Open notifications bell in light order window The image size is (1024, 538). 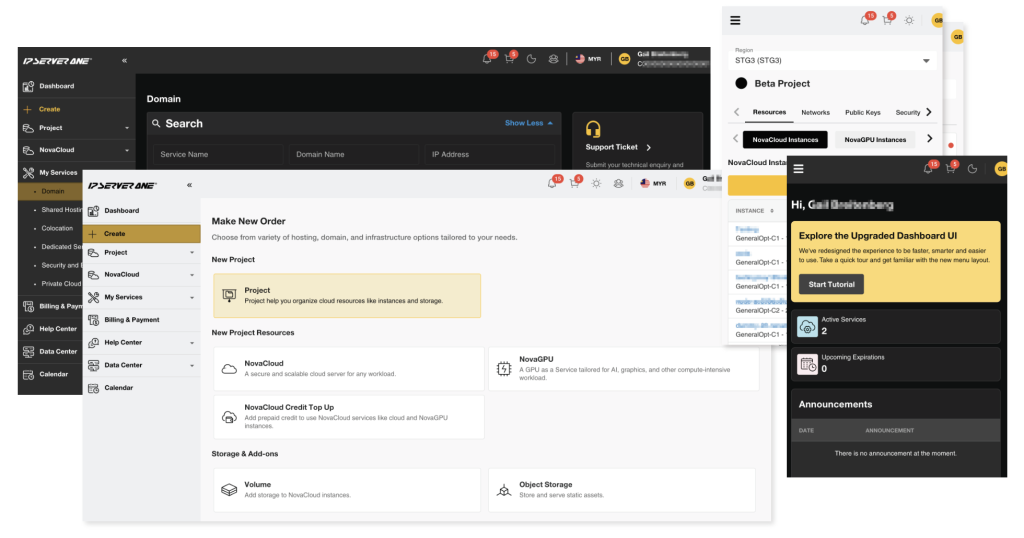coord(552,183)
